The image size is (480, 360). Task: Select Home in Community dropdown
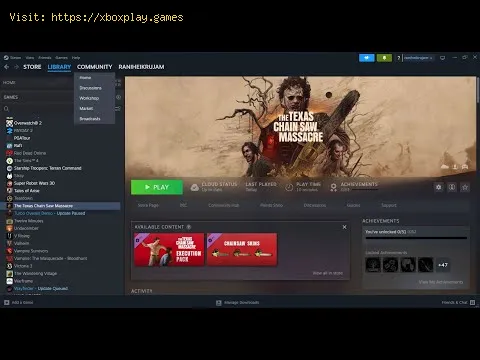click(85, 78)
